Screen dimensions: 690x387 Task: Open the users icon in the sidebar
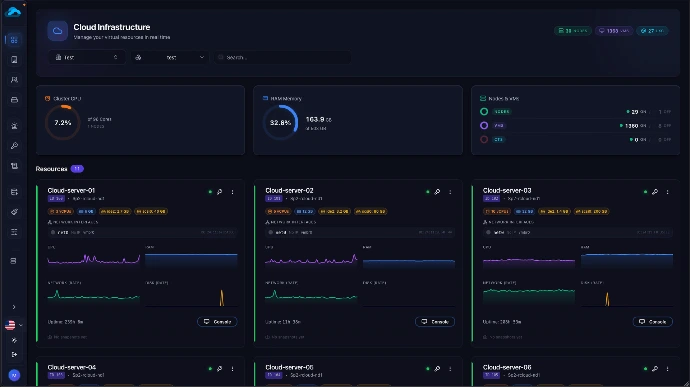point(14,80)
